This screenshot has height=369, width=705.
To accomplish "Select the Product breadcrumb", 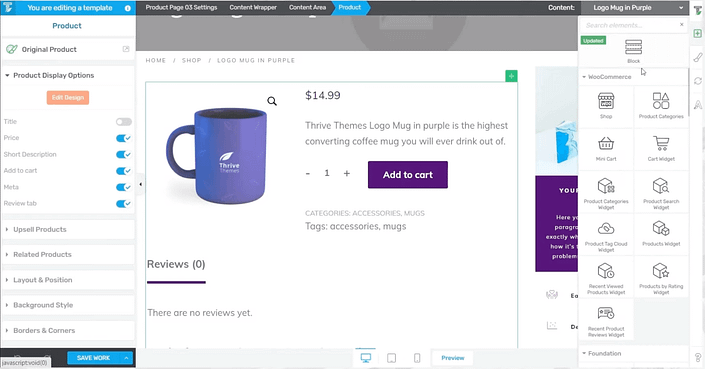I will [x=350, y=8].
